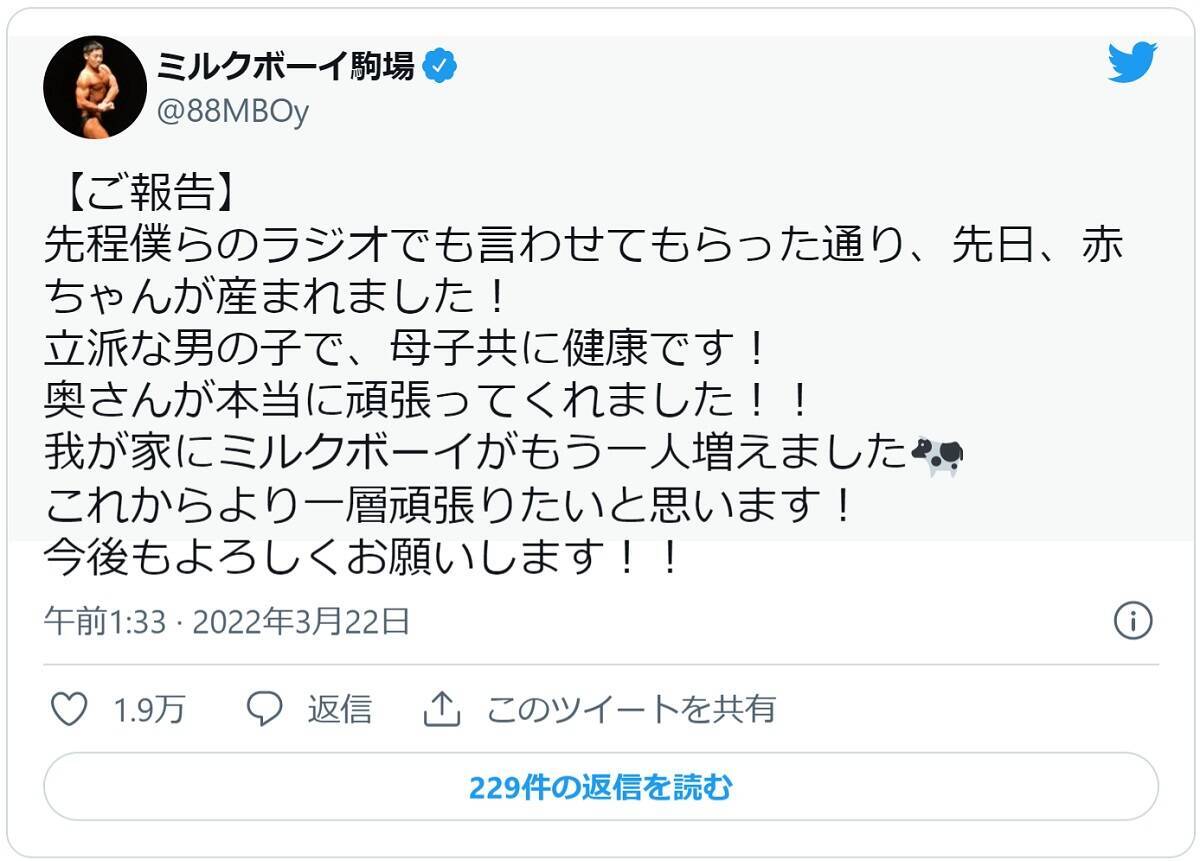Open the circled info icon
Viewport: 1200px width, 861px height.
(1132, 621)
